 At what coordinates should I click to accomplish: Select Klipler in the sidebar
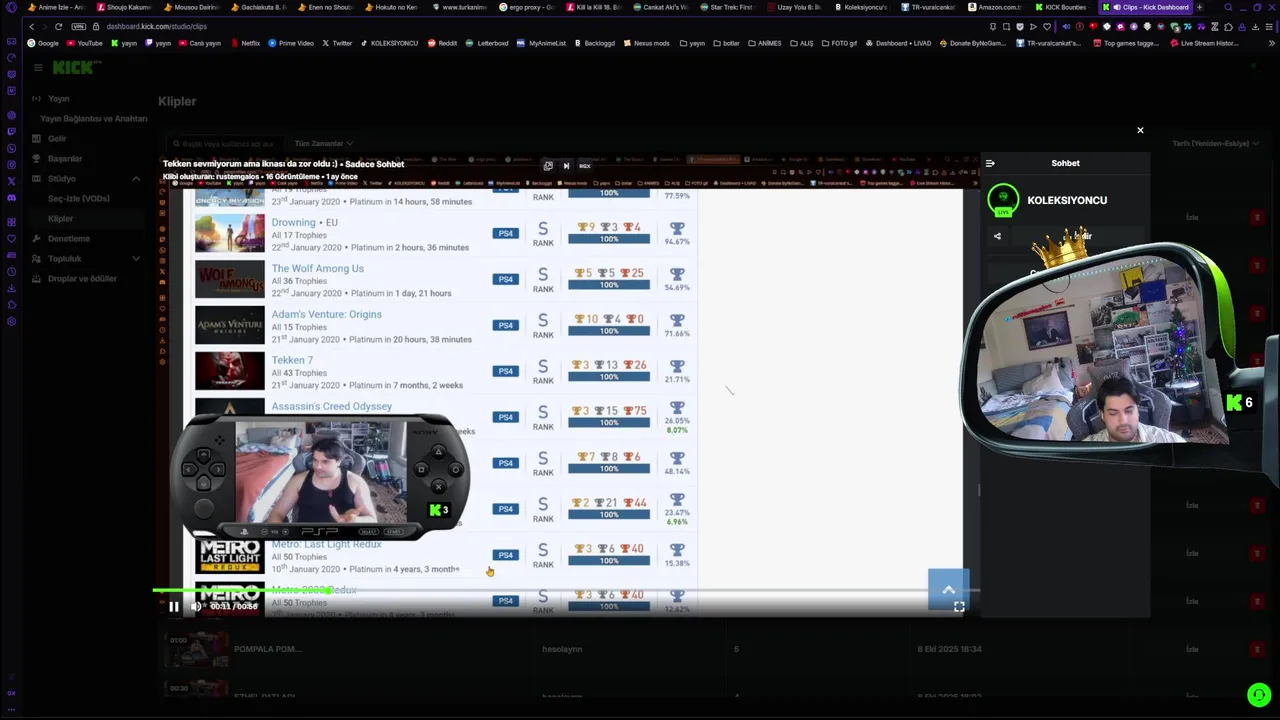click(60, 219)
